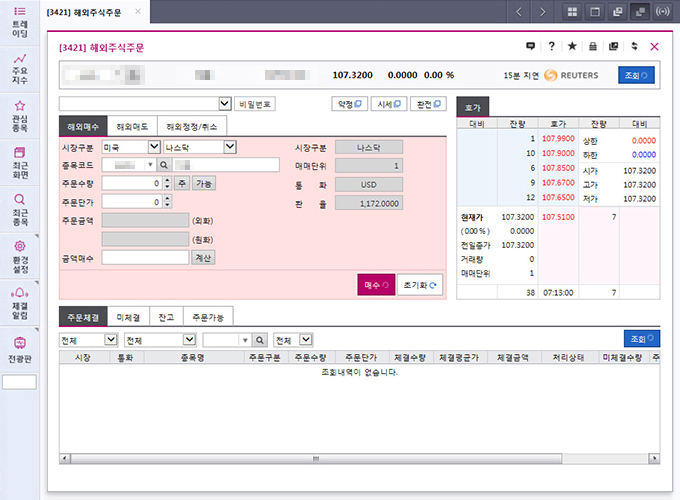Screen dimensions: 680x500
Task: Click the 계산 calculate button
Action: pos(203,257)
